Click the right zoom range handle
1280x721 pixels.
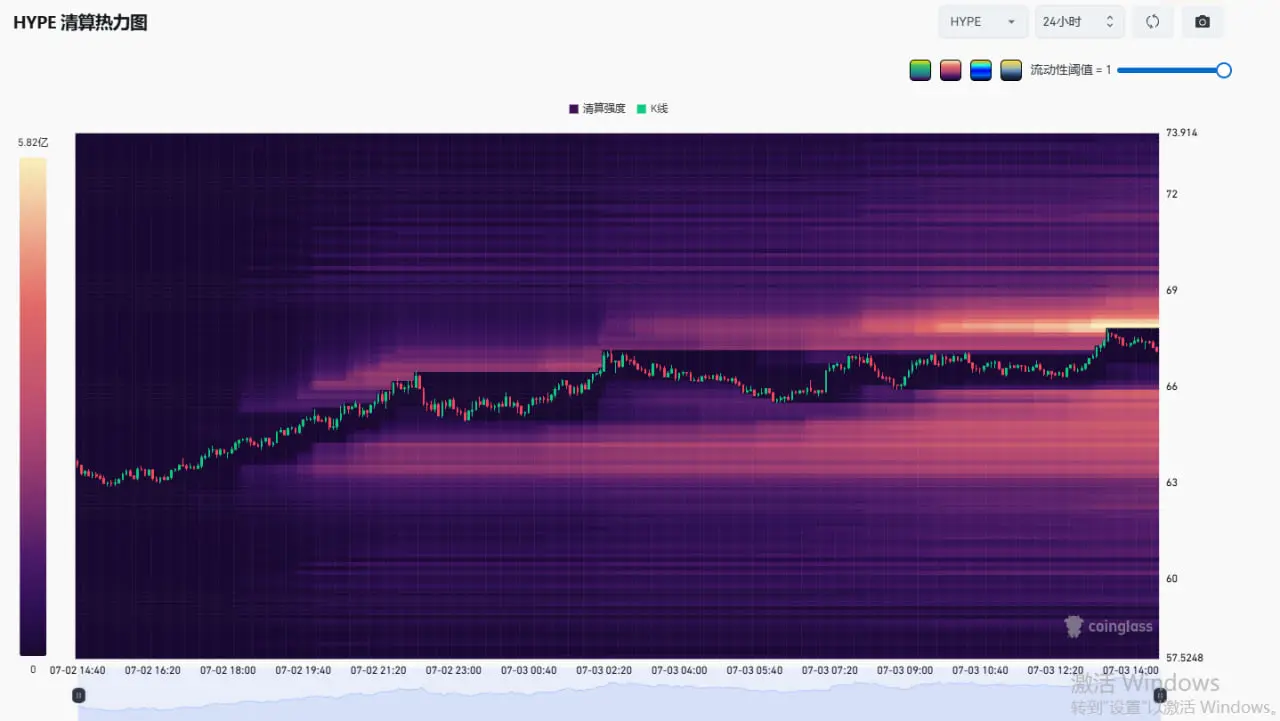click(1160, 695)
